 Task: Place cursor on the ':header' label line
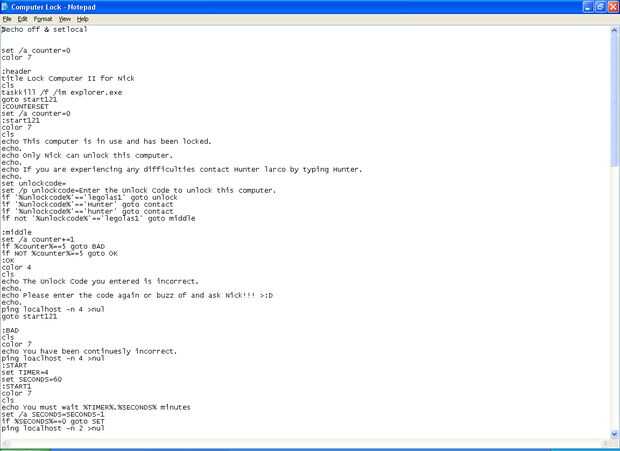click(16, 72)
